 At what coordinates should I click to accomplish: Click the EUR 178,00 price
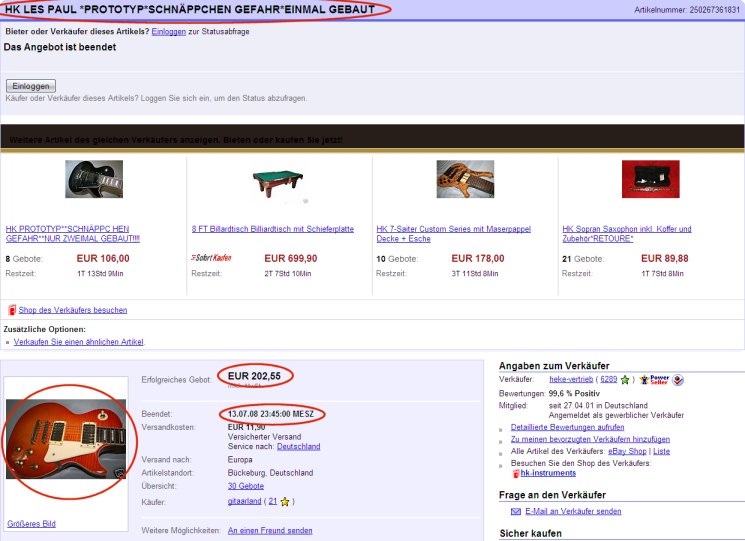[x=478, y=258]
